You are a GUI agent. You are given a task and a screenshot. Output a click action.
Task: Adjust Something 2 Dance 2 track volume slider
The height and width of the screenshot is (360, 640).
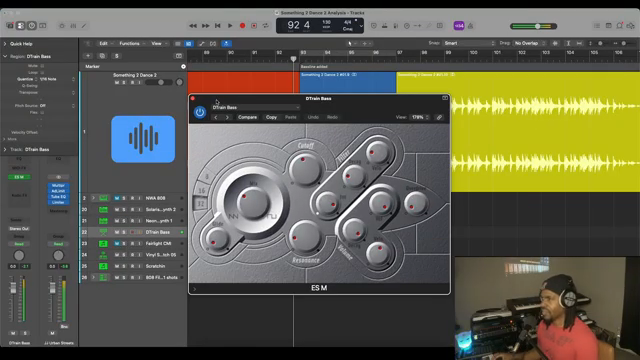coord(158,82)
